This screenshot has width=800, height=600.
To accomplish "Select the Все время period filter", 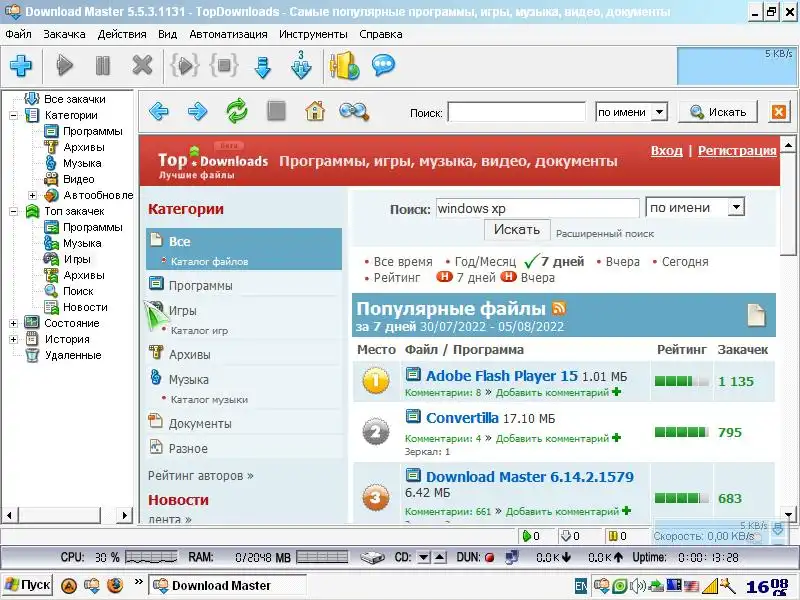I will [403, 262].
